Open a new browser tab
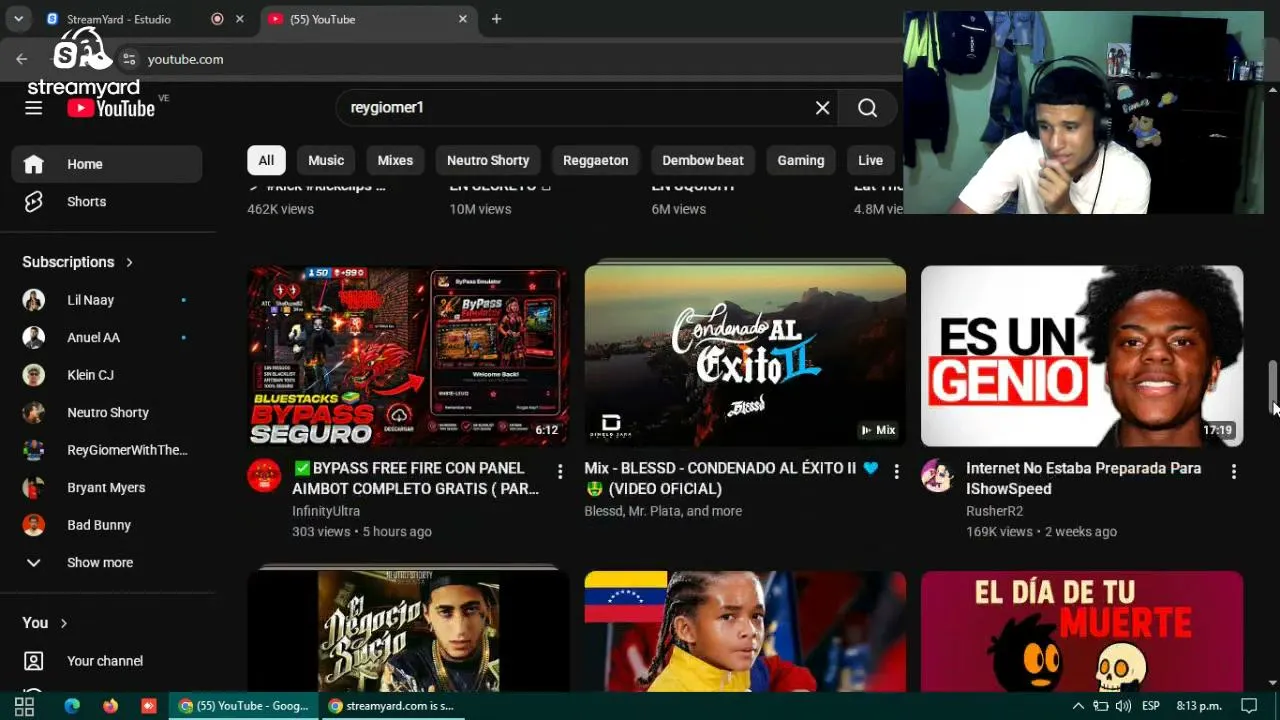This screenshot has width=1280, height=720. click(x=496, y=19)
